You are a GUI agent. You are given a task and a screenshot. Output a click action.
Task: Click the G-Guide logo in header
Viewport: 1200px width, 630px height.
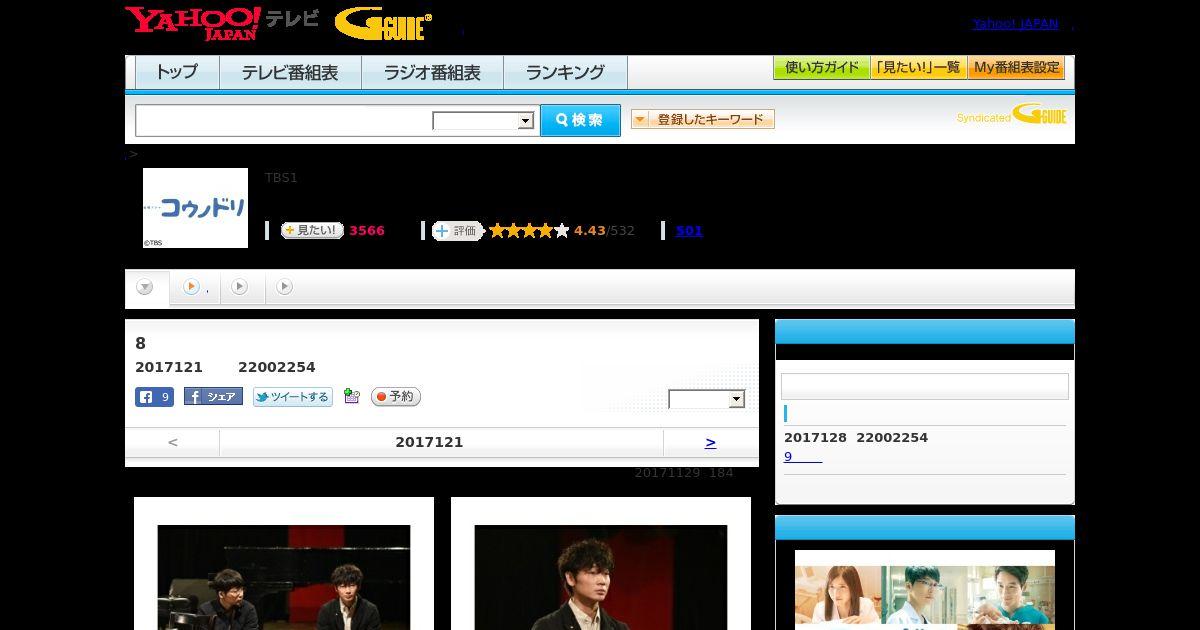click(x=383, y=23)
